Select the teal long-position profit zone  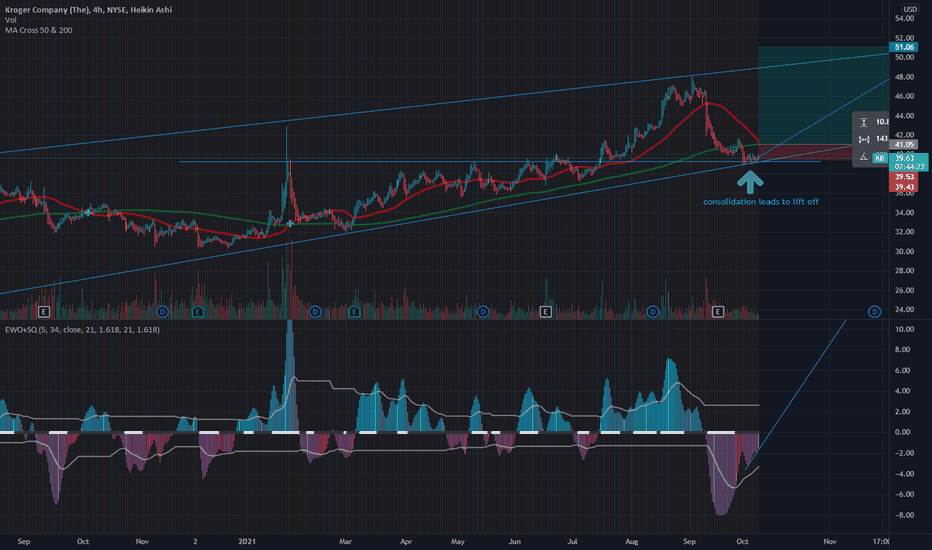tap(824, 95)
